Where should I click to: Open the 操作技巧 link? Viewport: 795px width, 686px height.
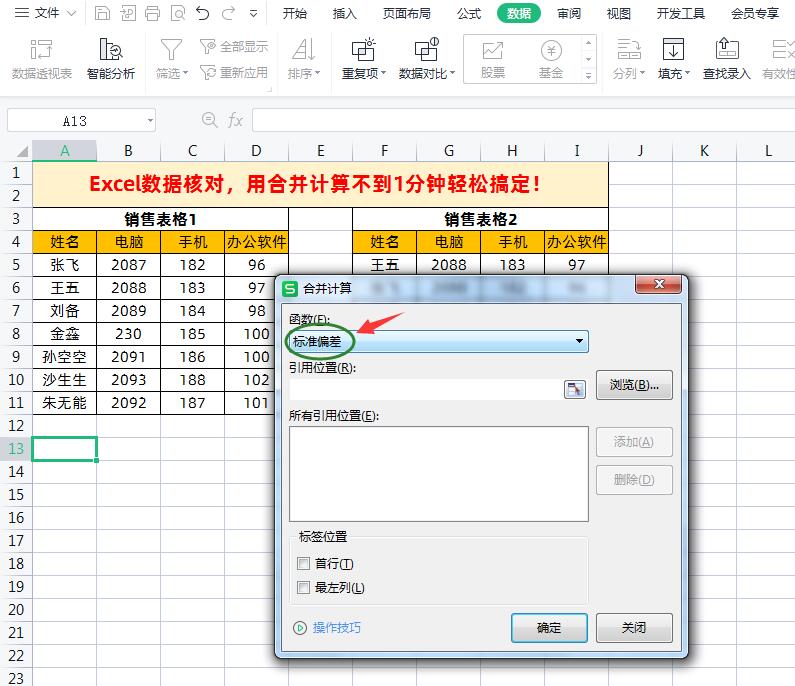pos(337,628)
